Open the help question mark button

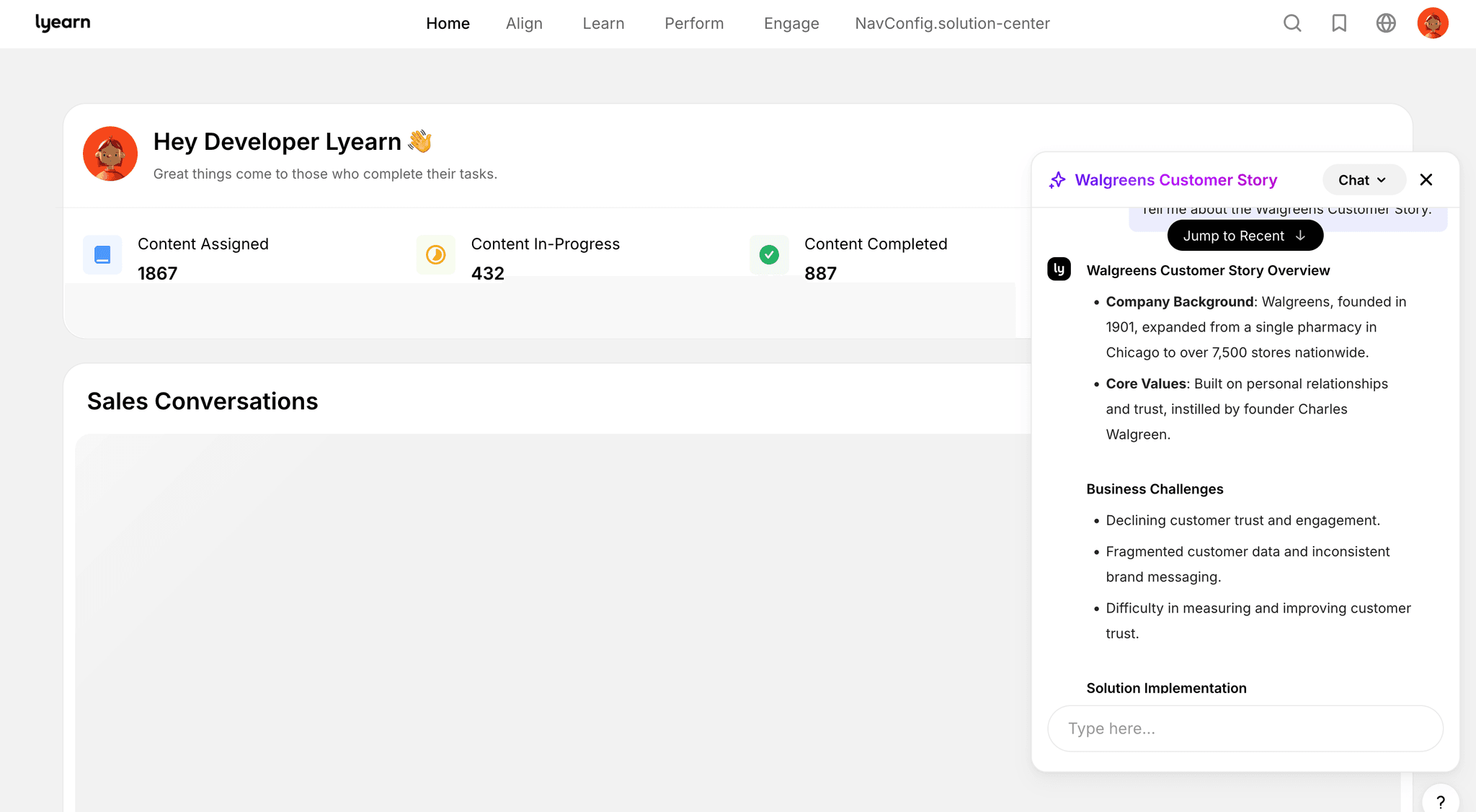(1441, 802)
